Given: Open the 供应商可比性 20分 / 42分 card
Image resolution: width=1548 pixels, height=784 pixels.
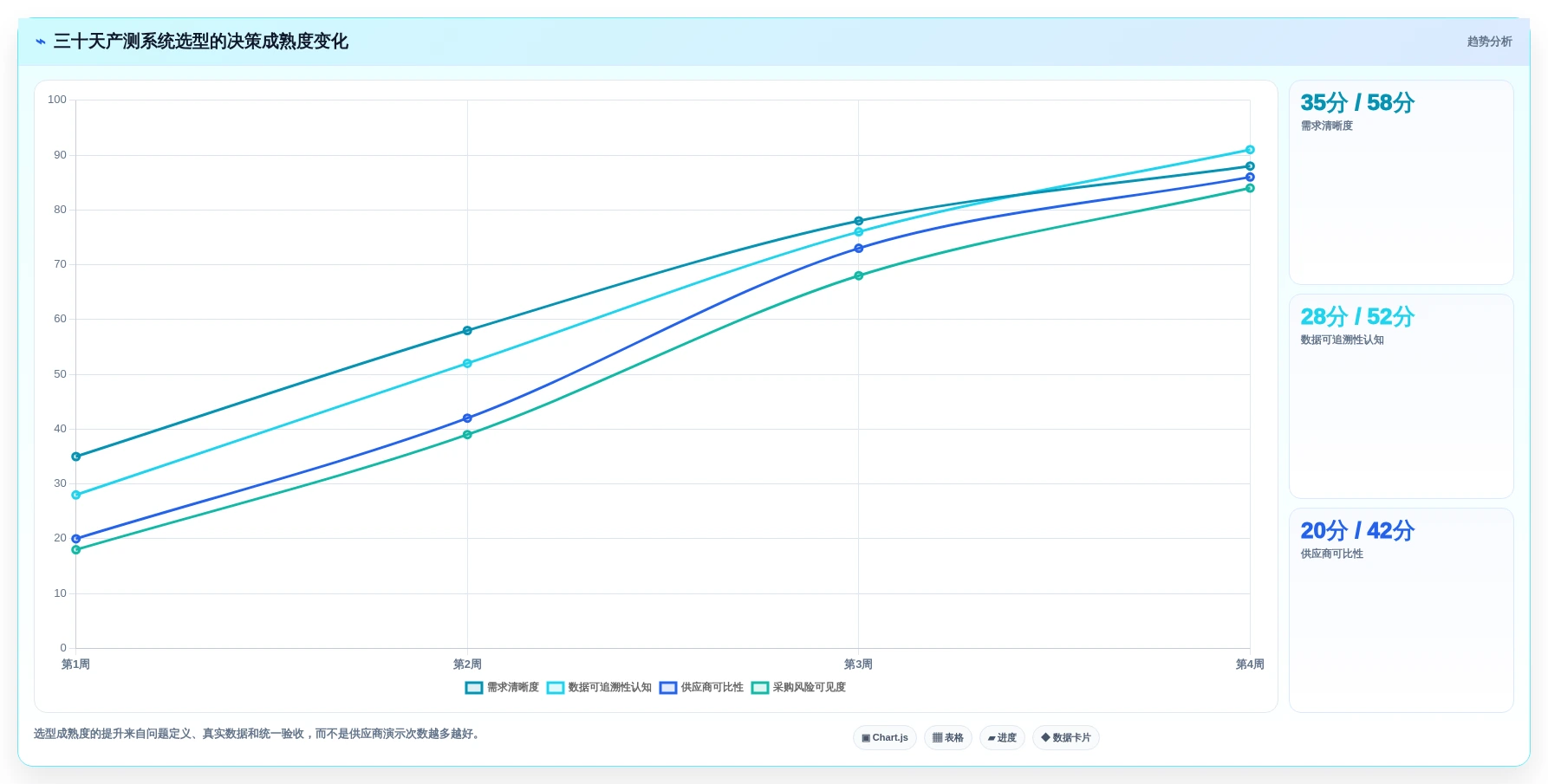Looking at the screenshot, I should (1402, 611).
